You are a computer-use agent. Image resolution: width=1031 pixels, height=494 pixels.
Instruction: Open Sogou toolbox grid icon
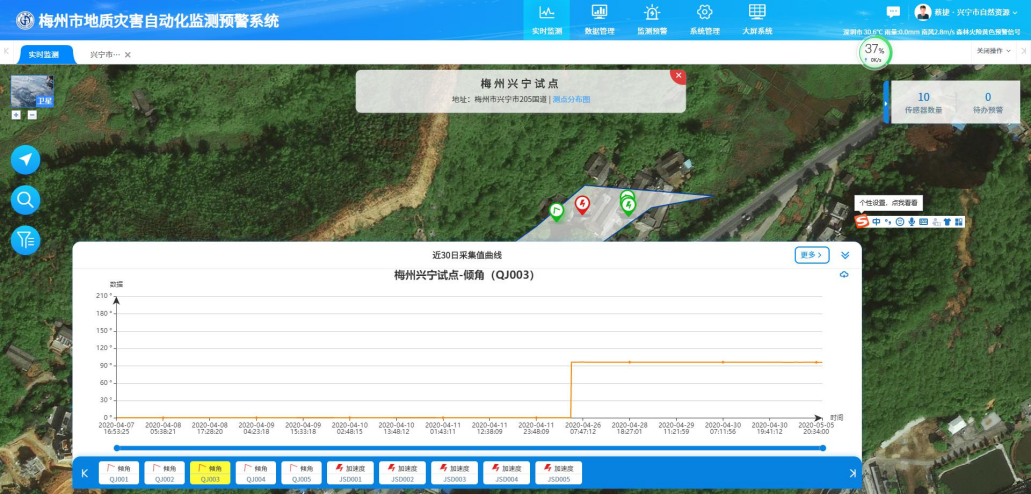click(959, 222)
